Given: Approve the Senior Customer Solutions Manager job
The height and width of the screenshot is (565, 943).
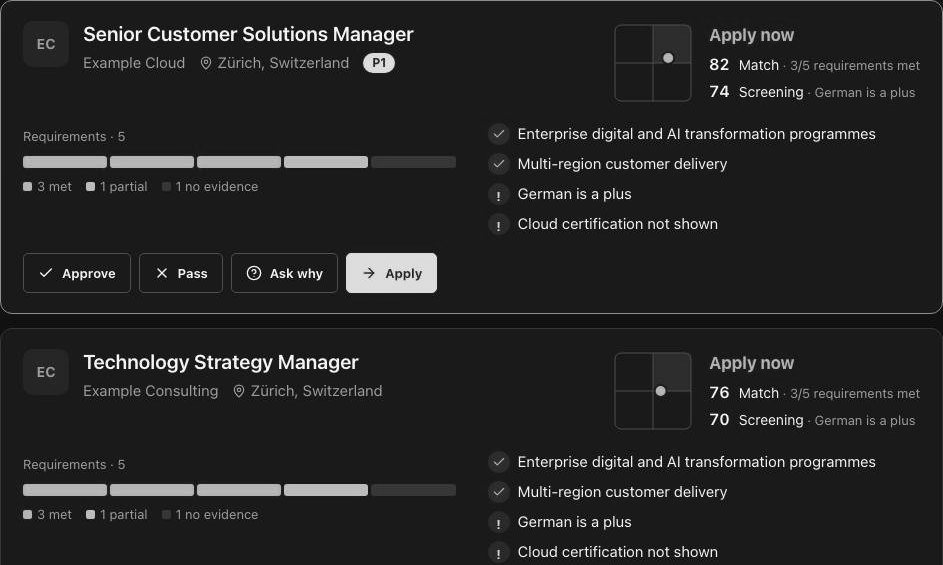Looking at the screenshot, I should pos(77,273).
